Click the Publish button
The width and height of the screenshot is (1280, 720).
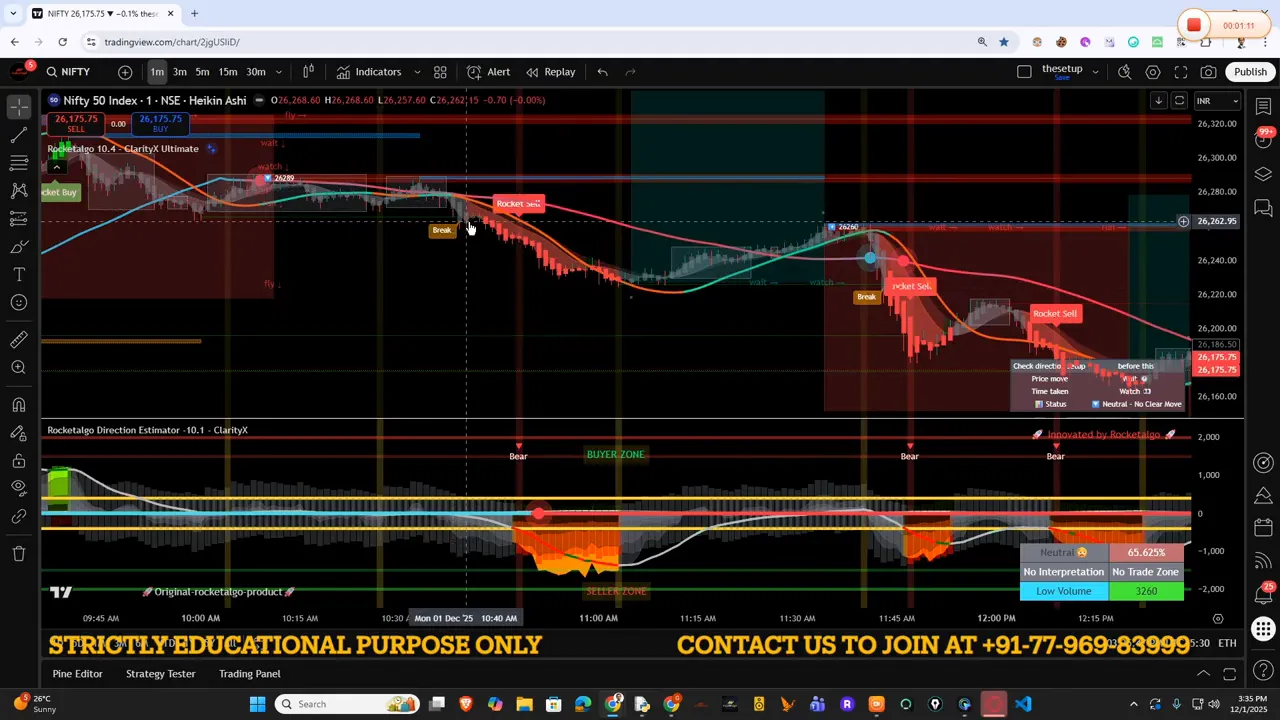(1251, 71)
